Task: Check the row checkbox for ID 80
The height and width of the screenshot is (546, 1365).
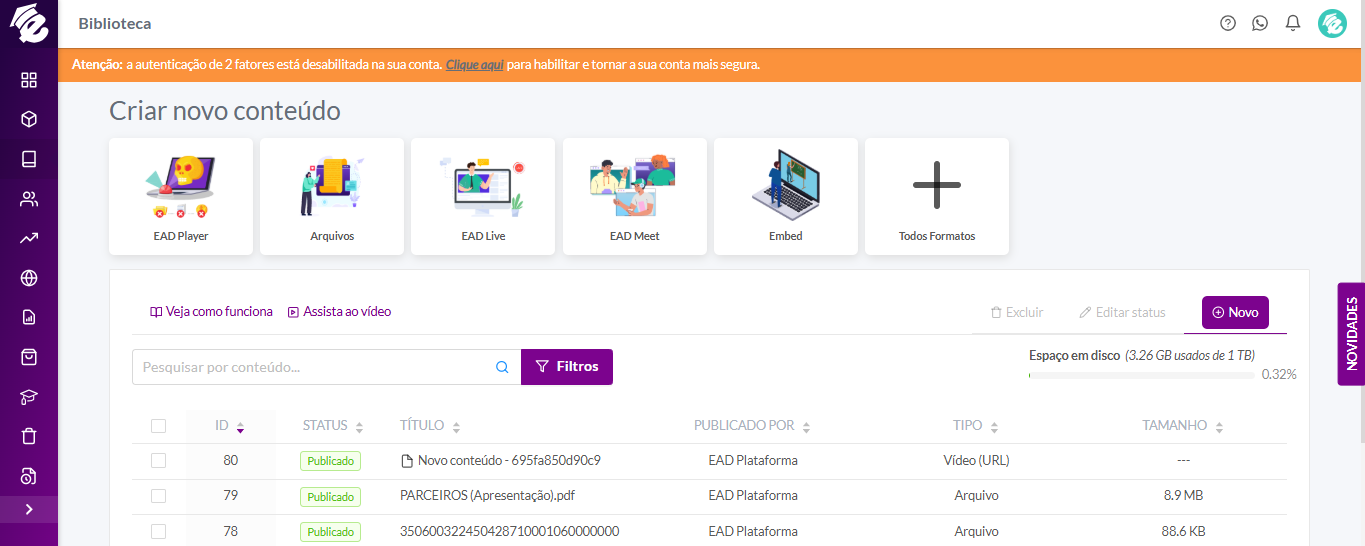Action: 158,461
